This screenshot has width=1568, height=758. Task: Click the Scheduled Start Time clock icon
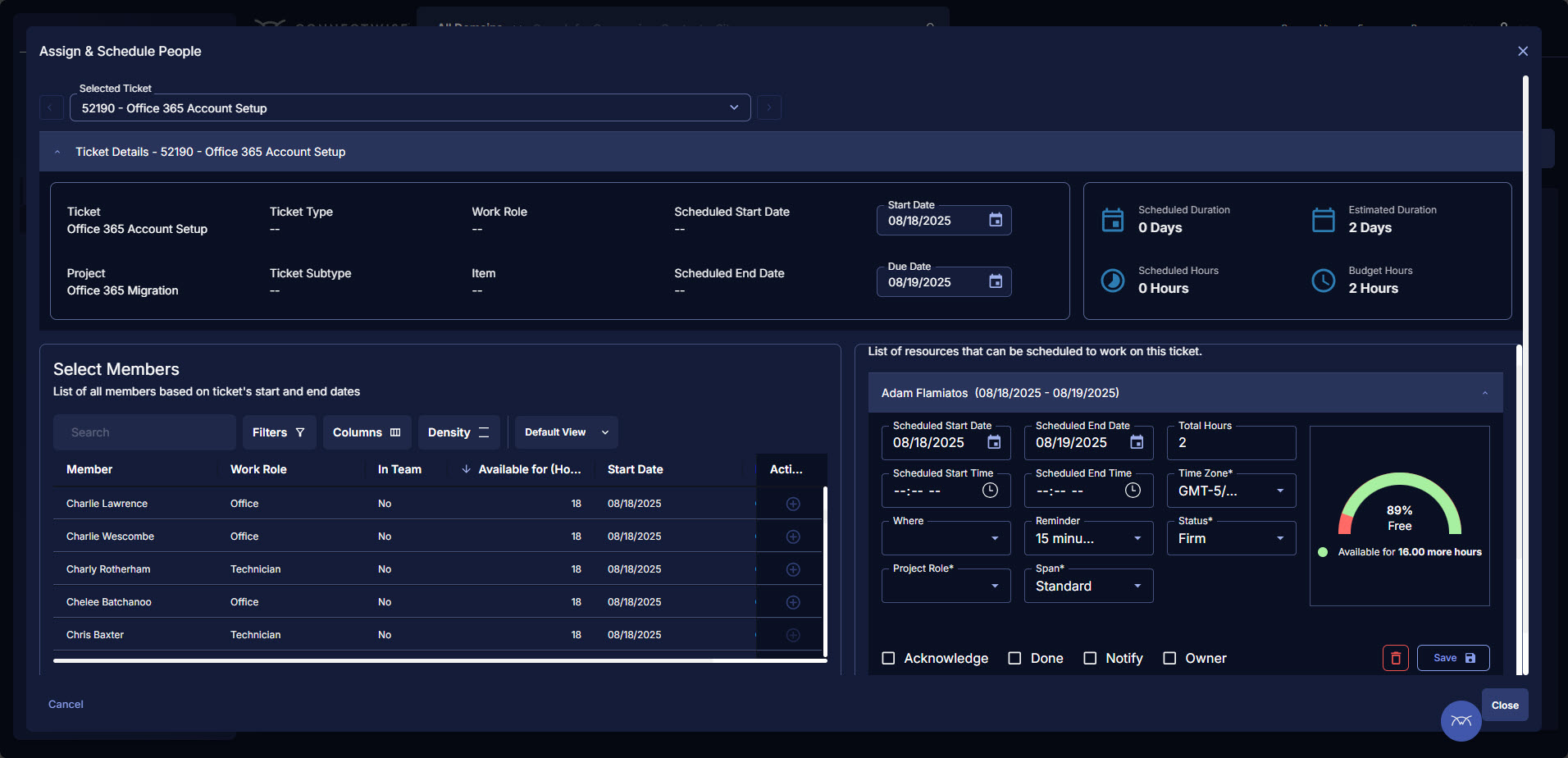pyautogui.click(x=990, y=491)
